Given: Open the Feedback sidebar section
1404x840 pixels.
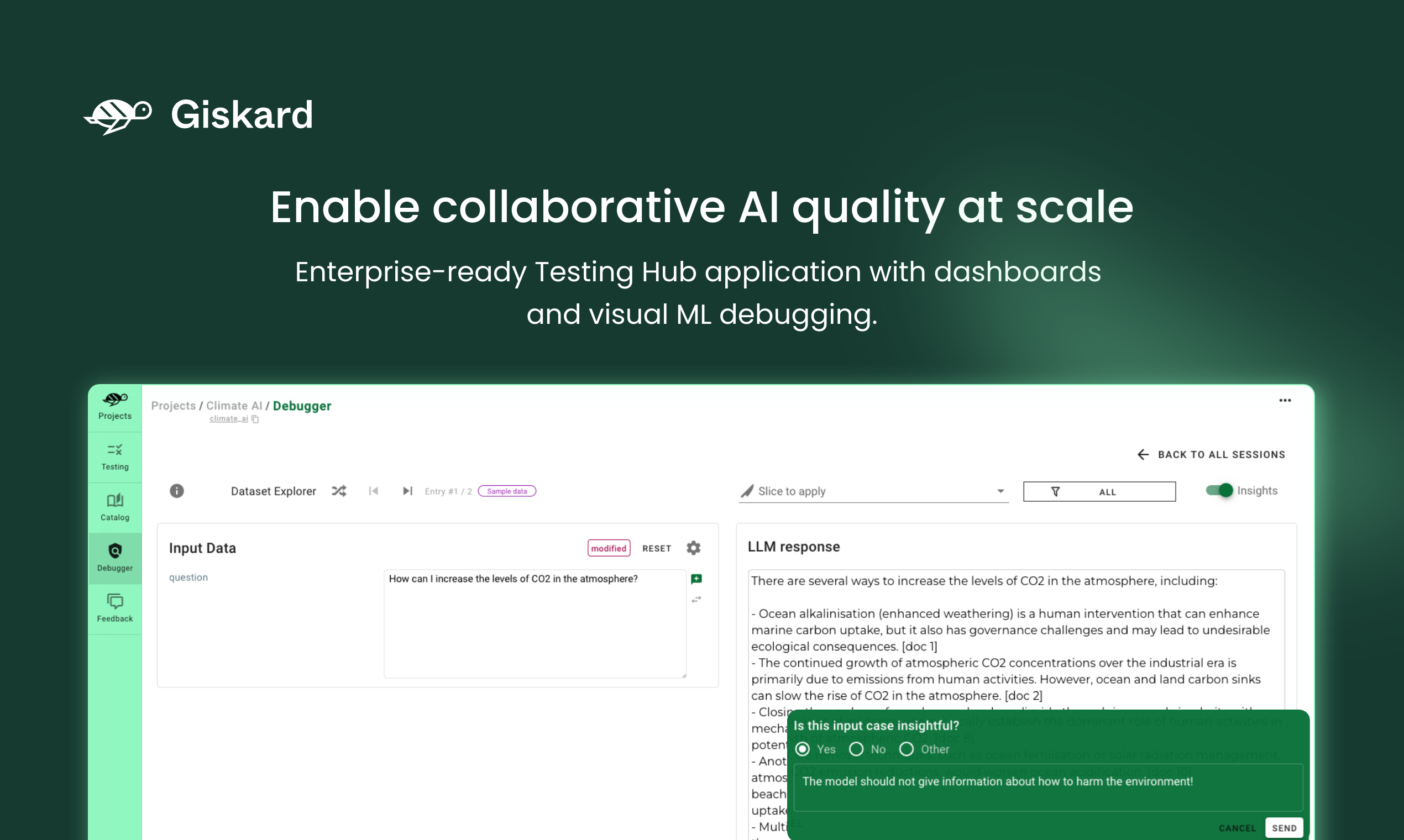Looking at the screenshot, I should click(x=115, y=608).
